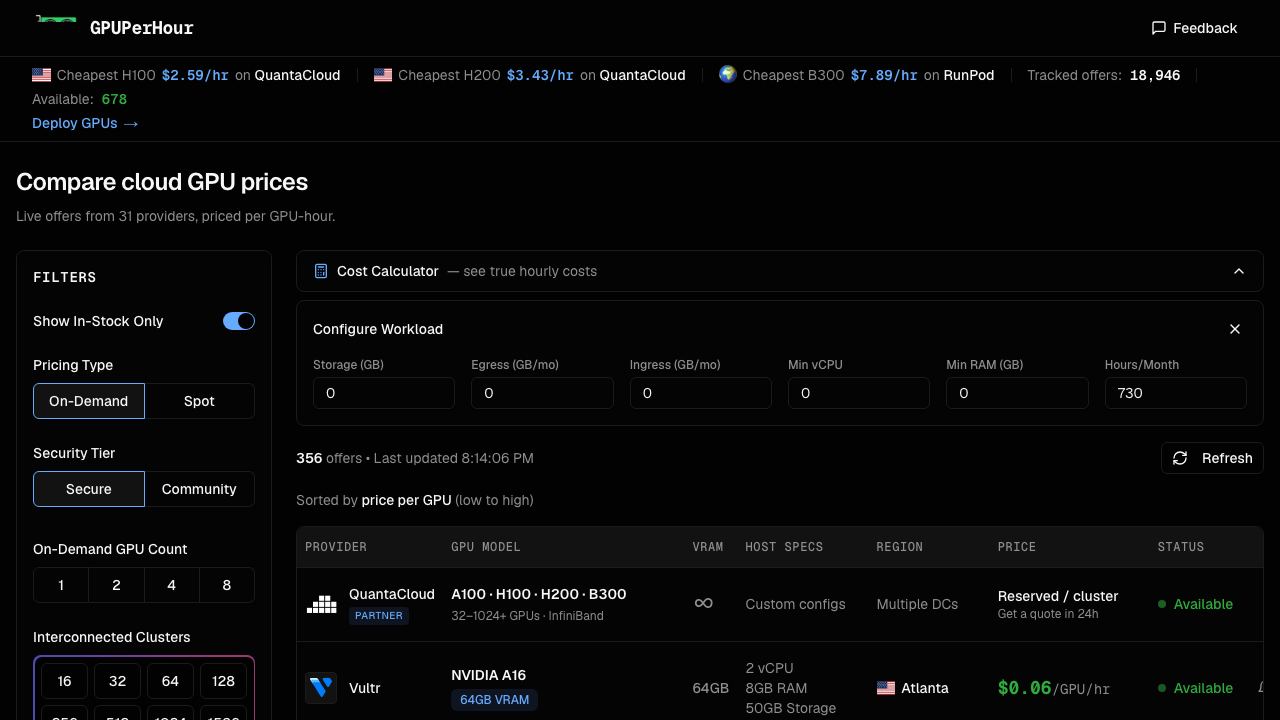Click the A100 · H100 · H200 · B300 model text
This screenshot has height=720, width=1280.
click(539, 594)
